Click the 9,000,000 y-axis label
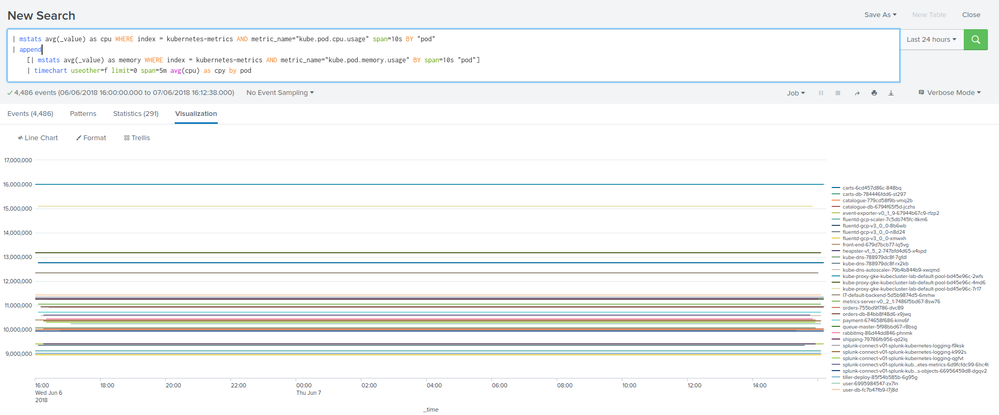 (19, 354)
